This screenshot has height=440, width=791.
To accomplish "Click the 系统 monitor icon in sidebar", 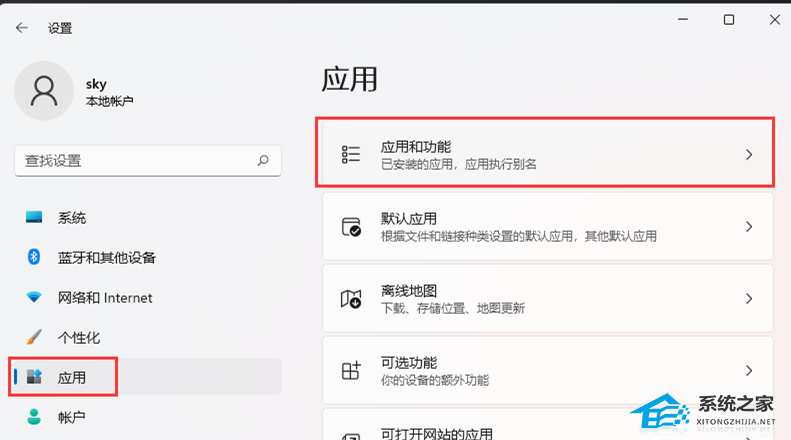I will 35,218.
